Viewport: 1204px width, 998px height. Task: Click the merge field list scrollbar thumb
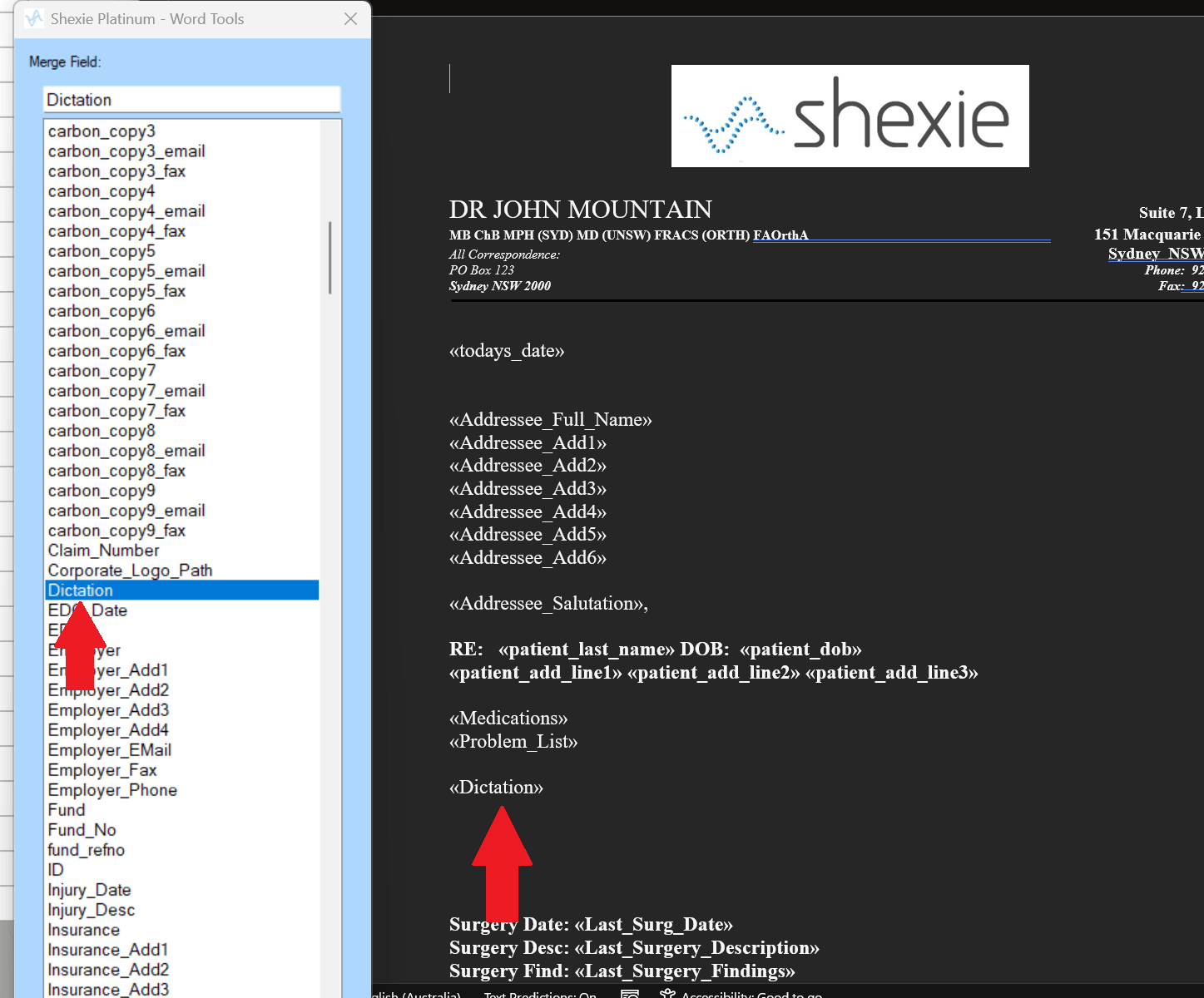point(330,257)
